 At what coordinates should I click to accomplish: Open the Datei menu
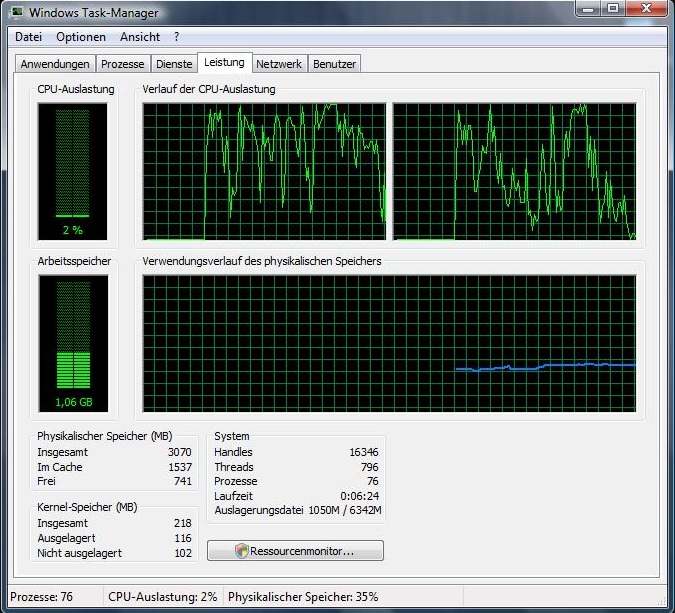pyautogui.click(x=28, y=37)
